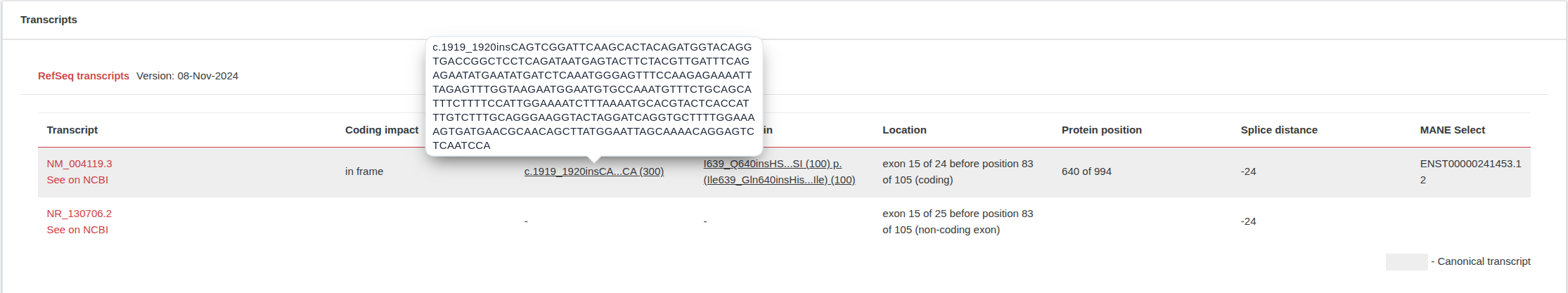Select the RefSeq transcripts heading
The width and height of the screenshot is (1568, 293).
(x=84, y=76)
